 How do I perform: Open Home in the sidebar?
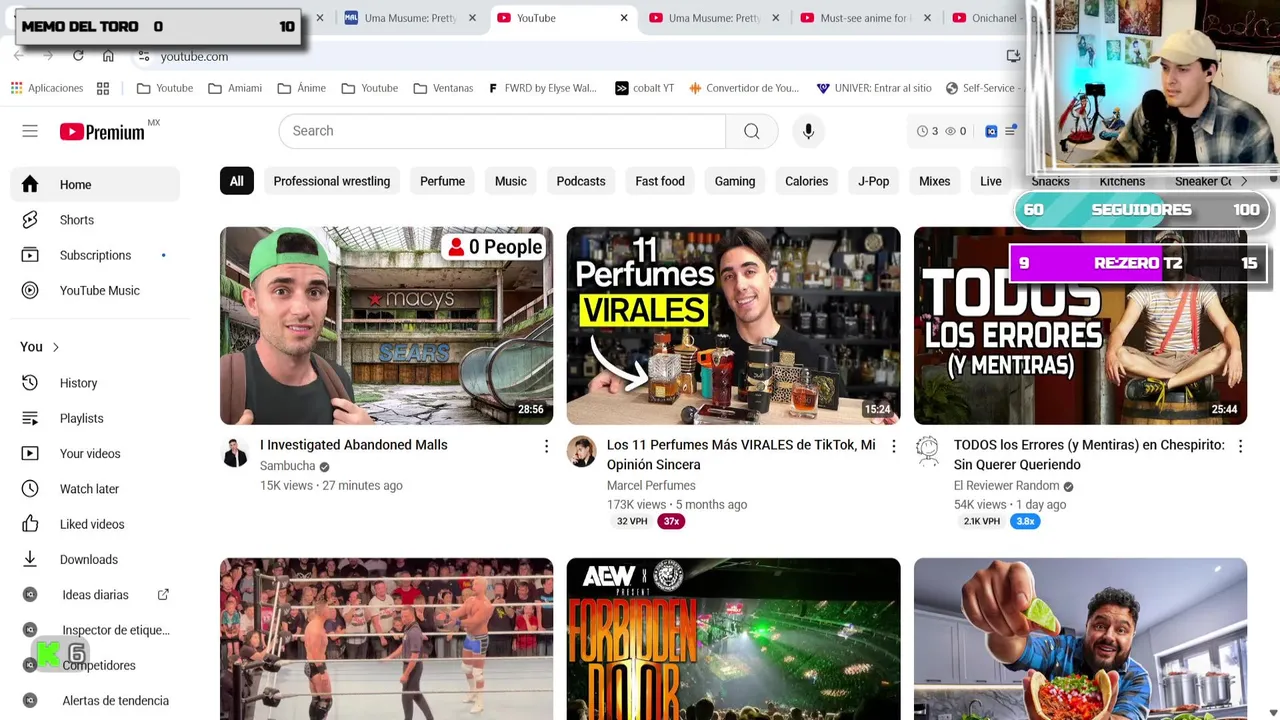[x=95, y=185]
